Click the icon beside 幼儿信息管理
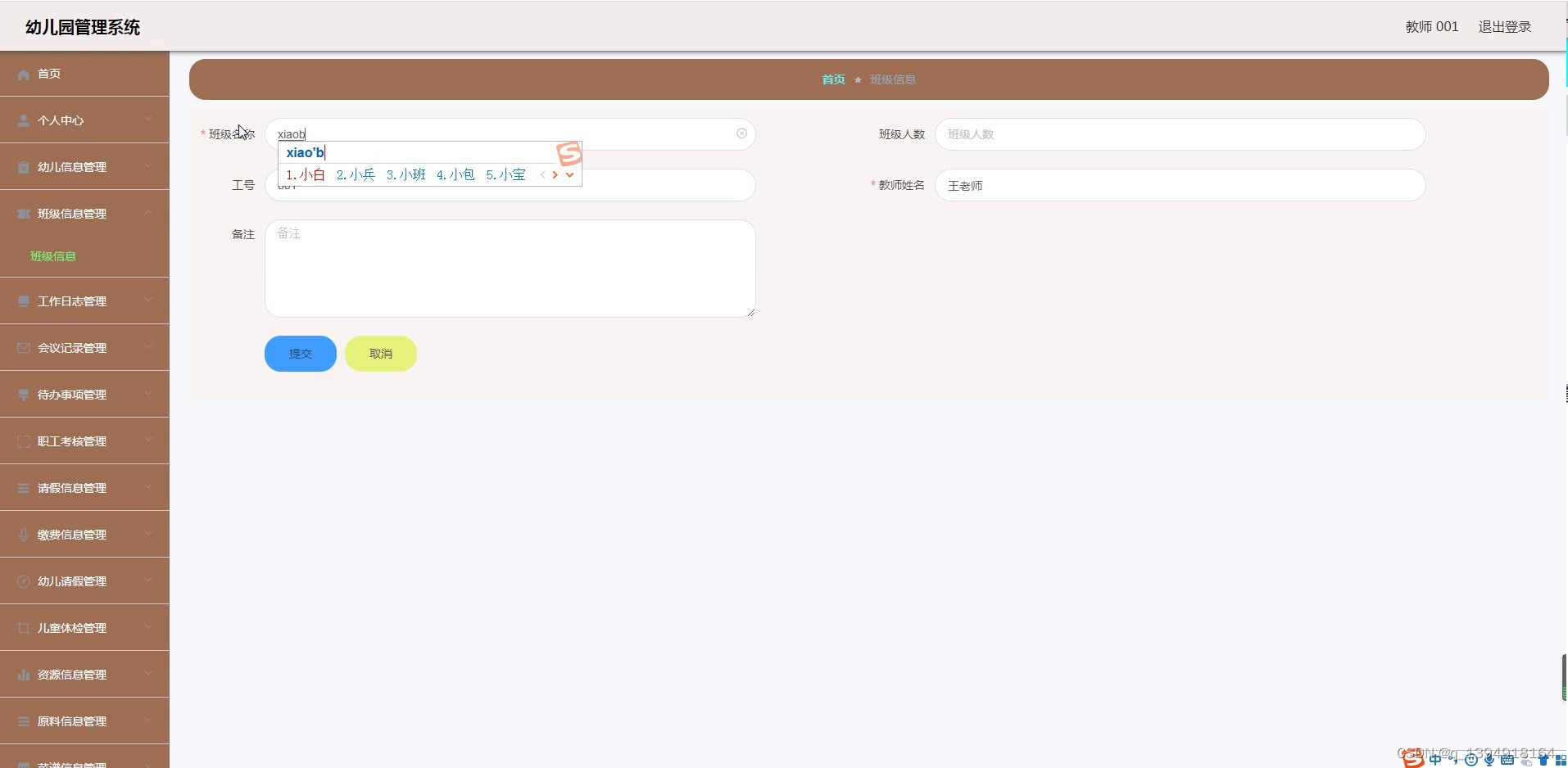Screen dimensions: 1568x768 (x=24, y=167)
